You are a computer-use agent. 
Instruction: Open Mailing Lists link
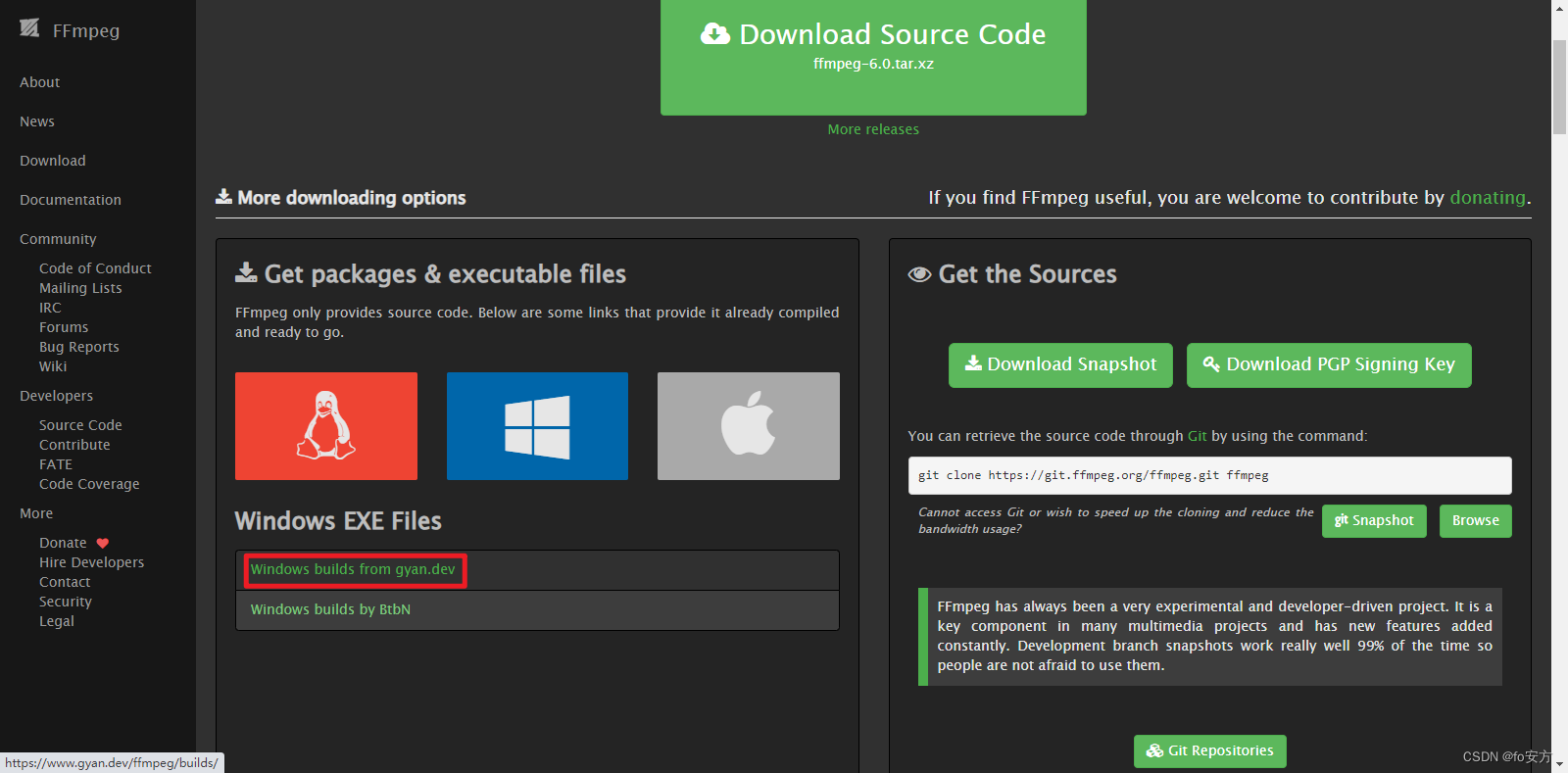pyautogui.click(x=80, y=288)
